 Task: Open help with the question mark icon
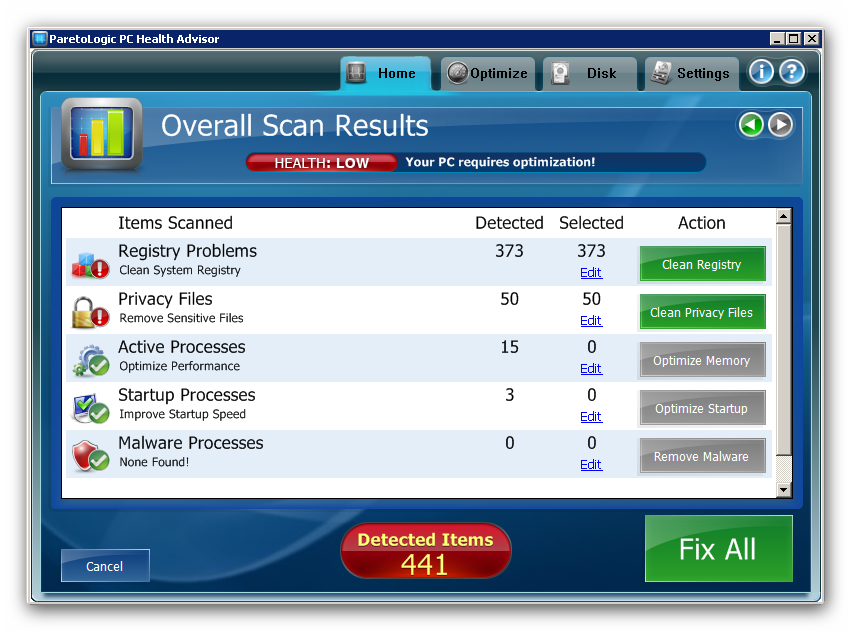pyautogui.click(x=792, y=72)
